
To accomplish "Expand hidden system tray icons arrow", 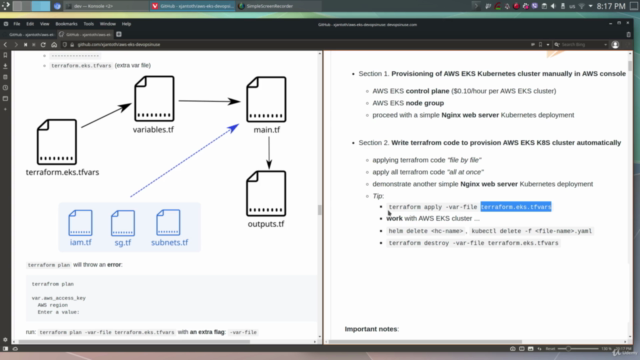I will coord(590,6).
